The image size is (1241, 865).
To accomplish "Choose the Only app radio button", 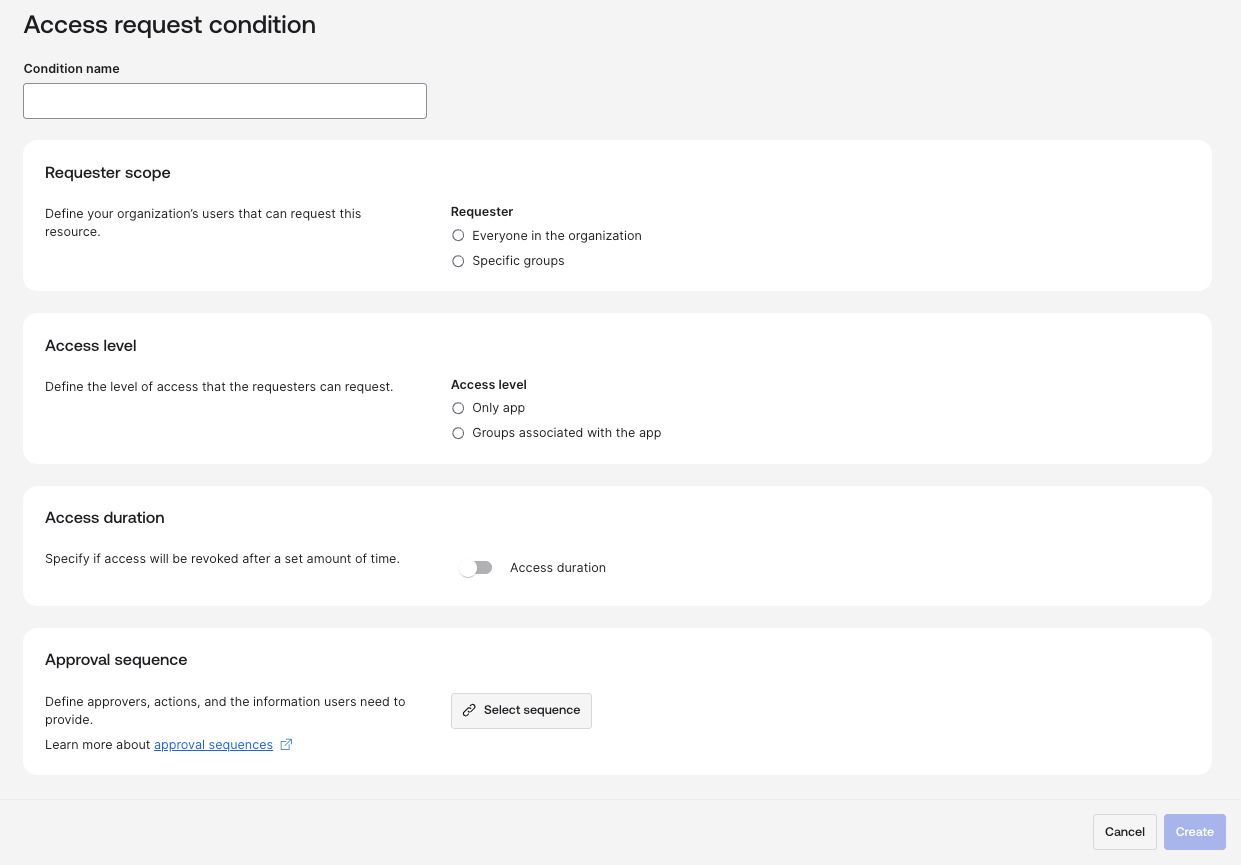I will pyautogui.click(x=458, y=408).
